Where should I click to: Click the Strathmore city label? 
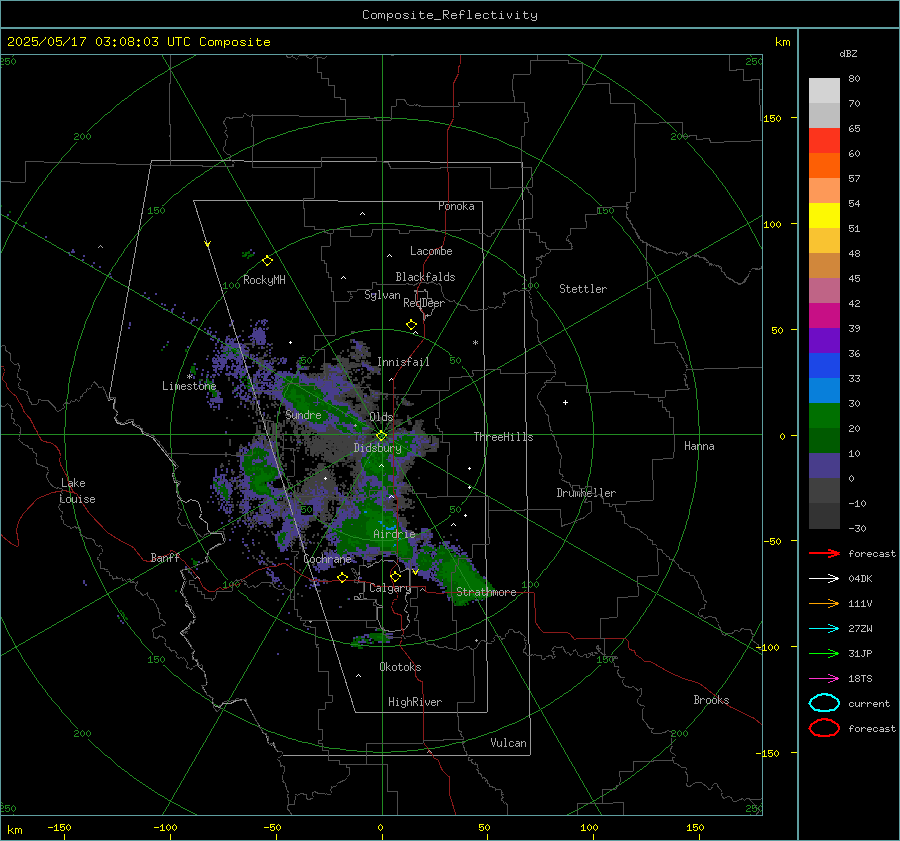(x=486, y=592)
